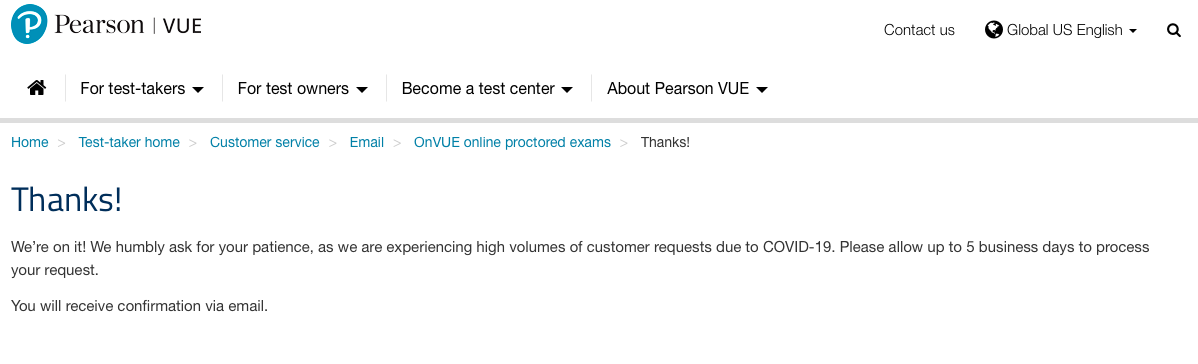The width and height of the screenshot is (1198, 364).
Task: Expand the For test owners menu
Action: coord(303,89)
